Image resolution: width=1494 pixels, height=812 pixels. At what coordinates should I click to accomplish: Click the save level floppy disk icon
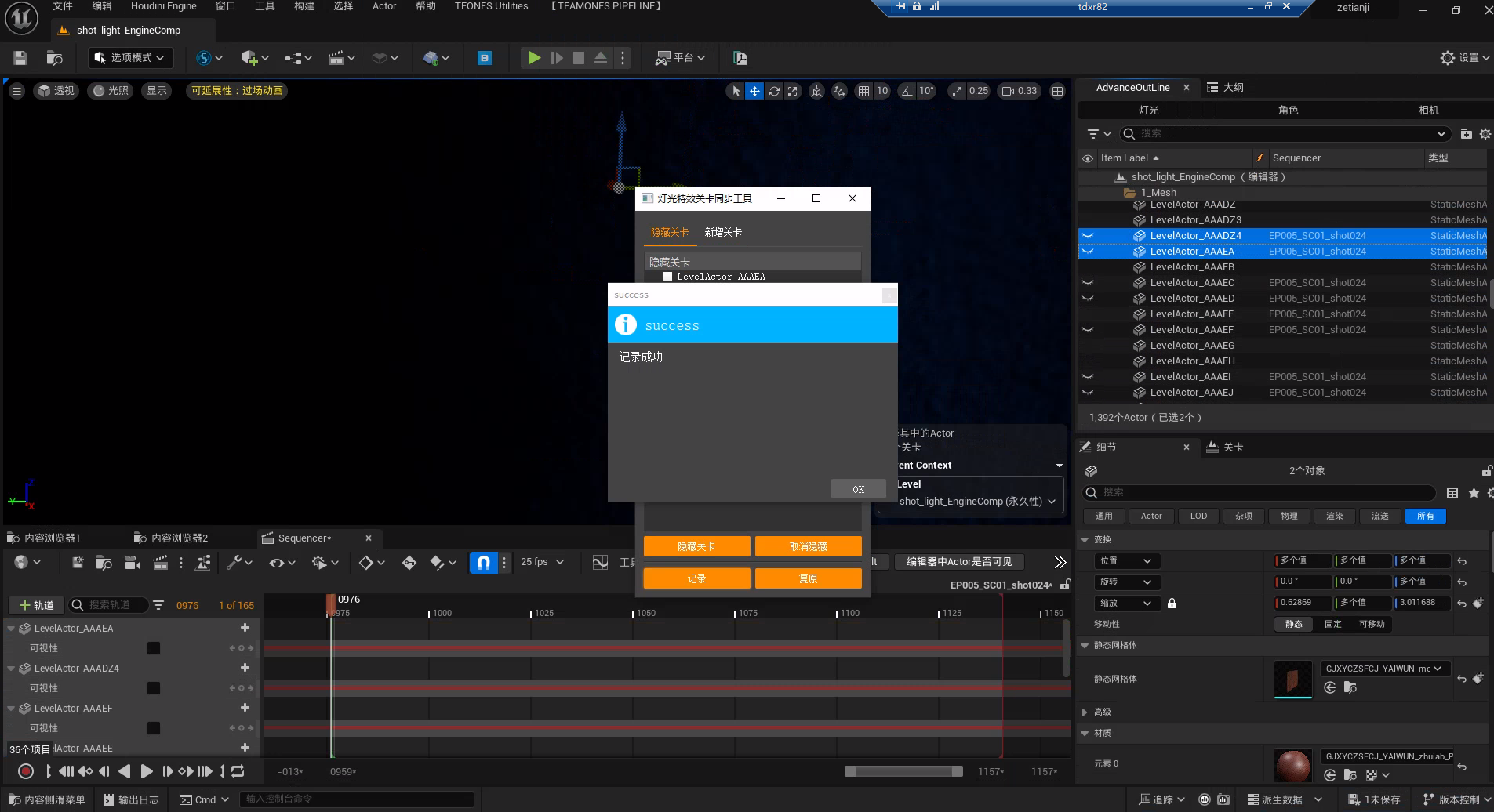tap(20, 58)
